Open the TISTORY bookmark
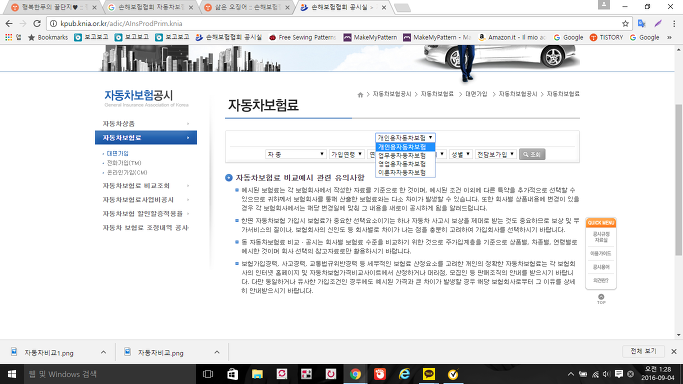 pyautogui.click(x=606, y=37)
